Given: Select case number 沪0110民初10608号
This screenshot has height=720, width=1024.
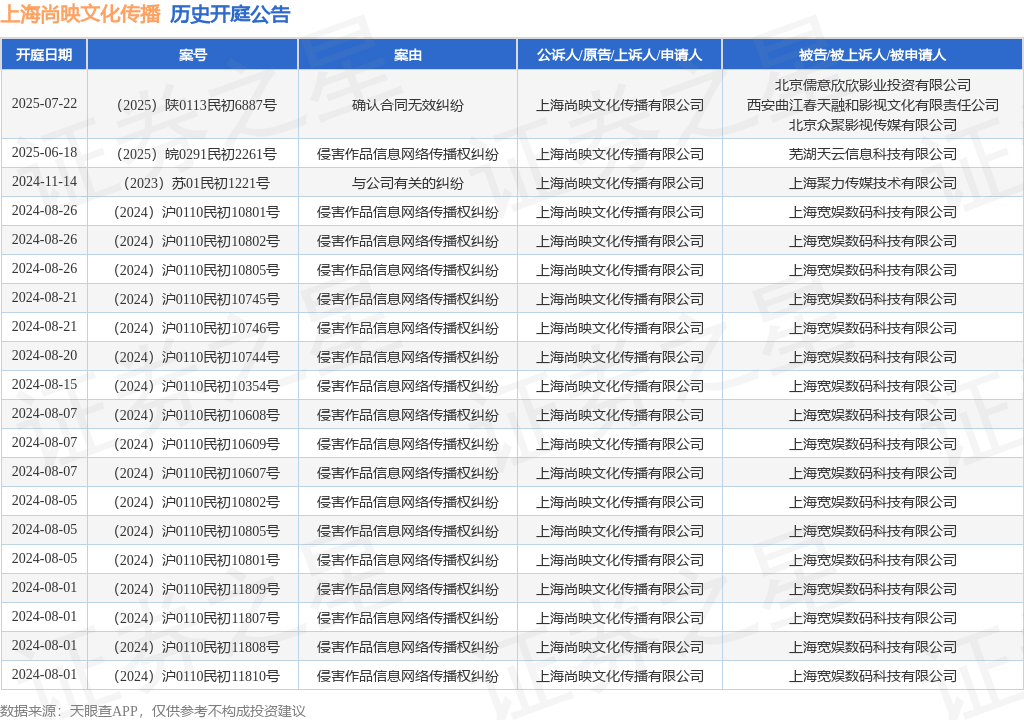Looking at the screenshot, I should 221,415.
